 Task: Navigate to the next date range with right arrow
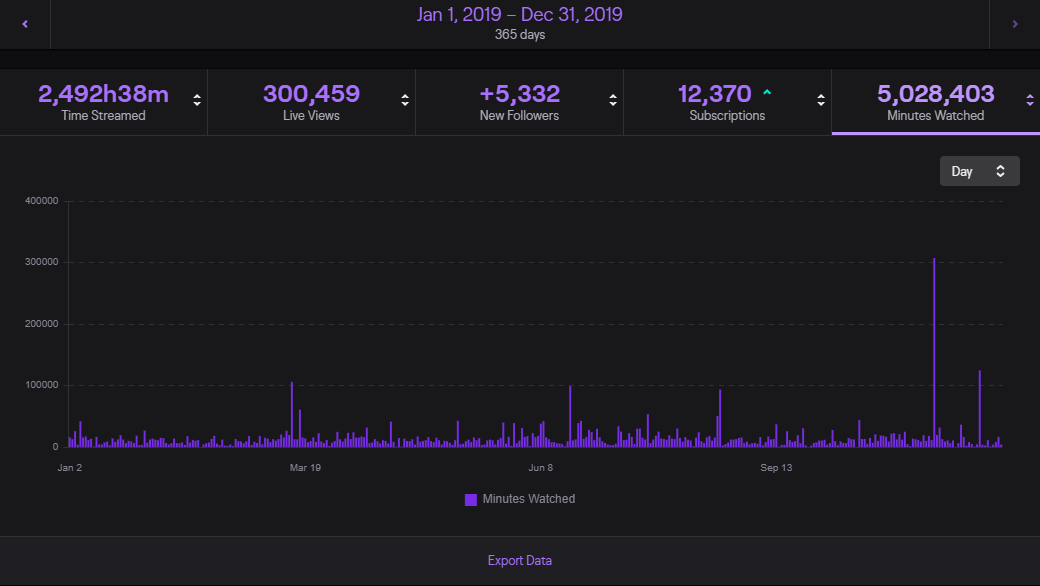pos(1015,24)
